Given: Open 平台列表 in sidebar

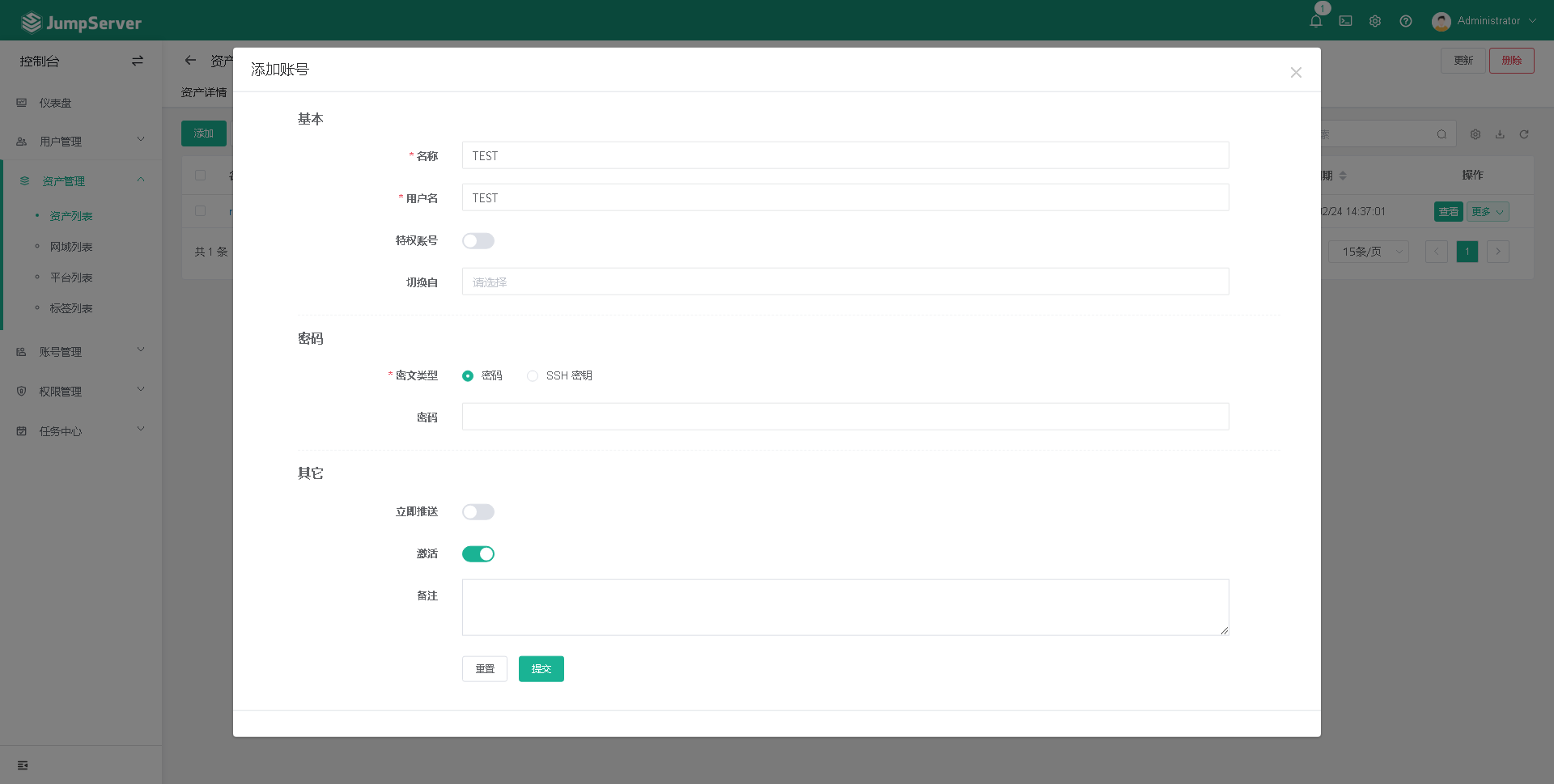Looking at the screenshot, I should coord(71,278).
